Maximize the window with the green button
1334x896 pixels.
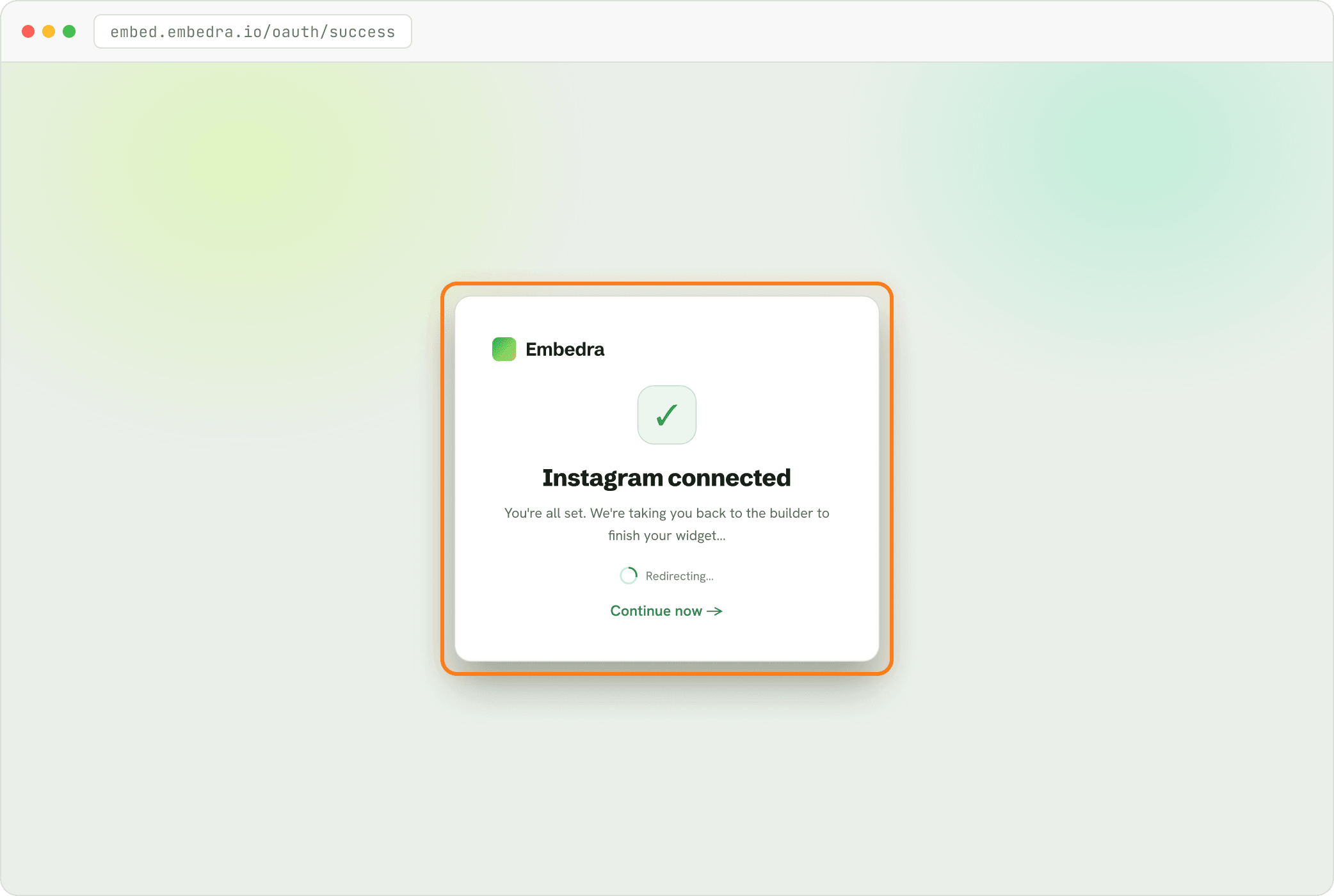[69, 31]
